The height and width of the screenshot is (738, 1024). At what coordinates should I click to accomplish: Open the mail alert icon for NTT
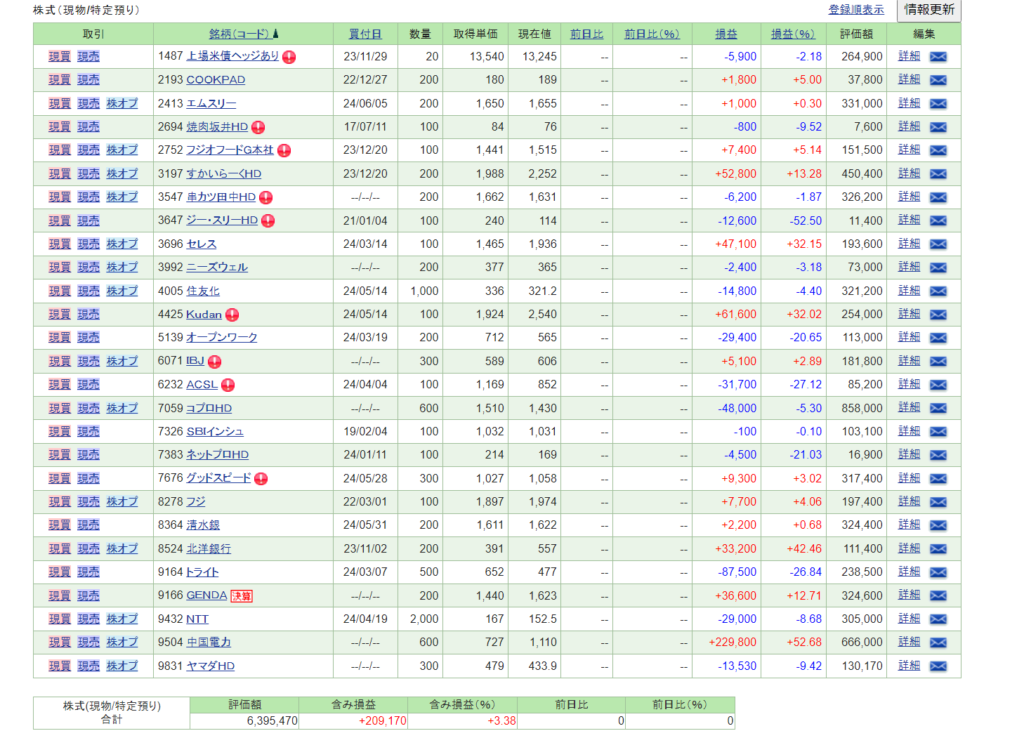(938, 619)
